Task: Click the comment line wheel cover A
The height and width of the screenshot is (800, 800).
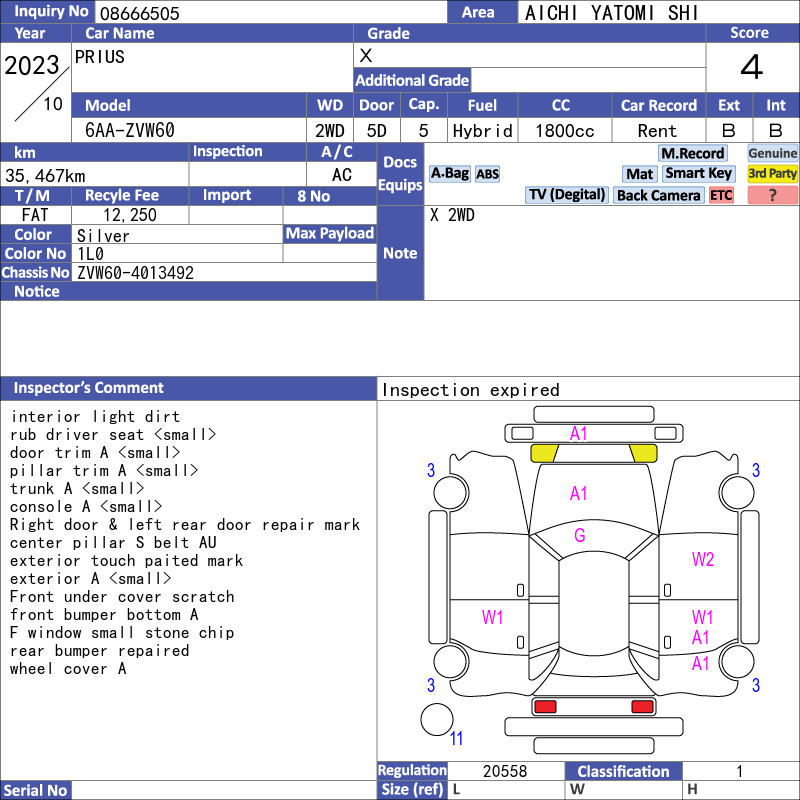Action: coord(68,669)
